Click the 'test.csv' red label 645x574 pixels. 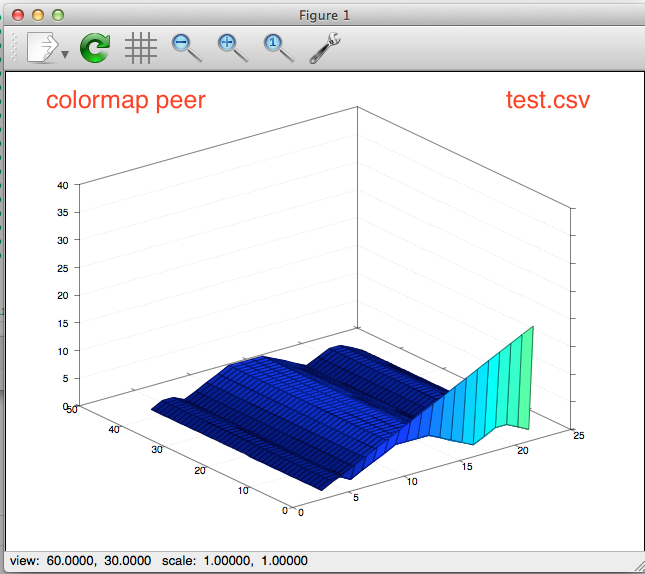[x=548, y=100]
